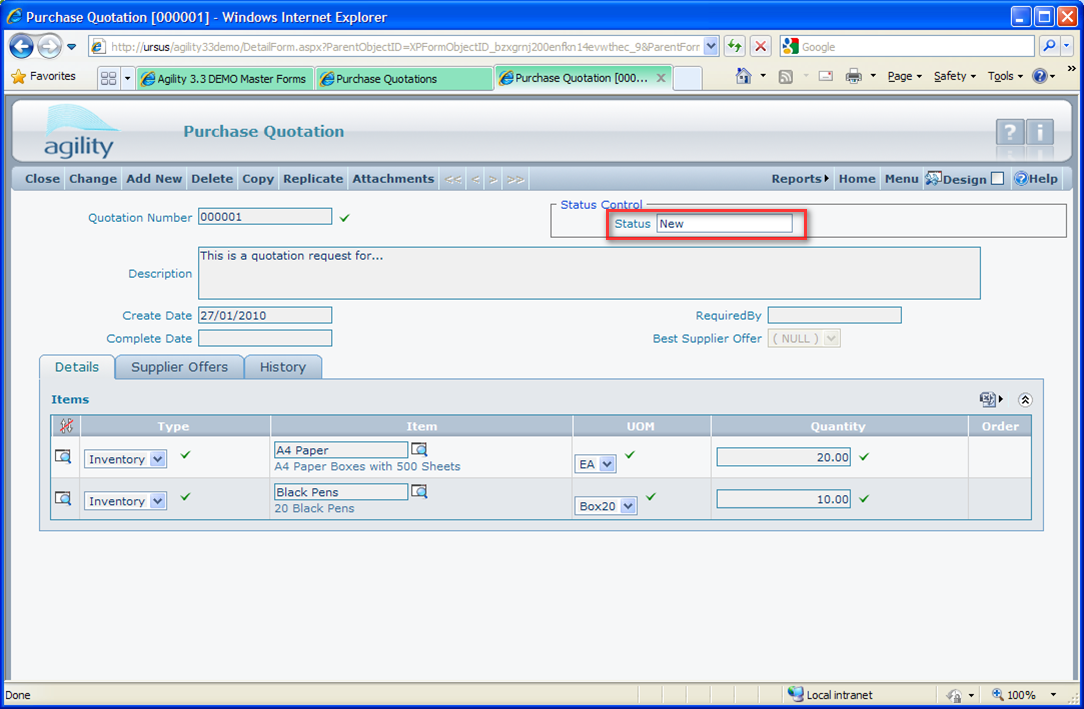Open the browser zoom level dropdown
The height and width of the screenshot is (709, 1084).
[x=1053, y=695]
